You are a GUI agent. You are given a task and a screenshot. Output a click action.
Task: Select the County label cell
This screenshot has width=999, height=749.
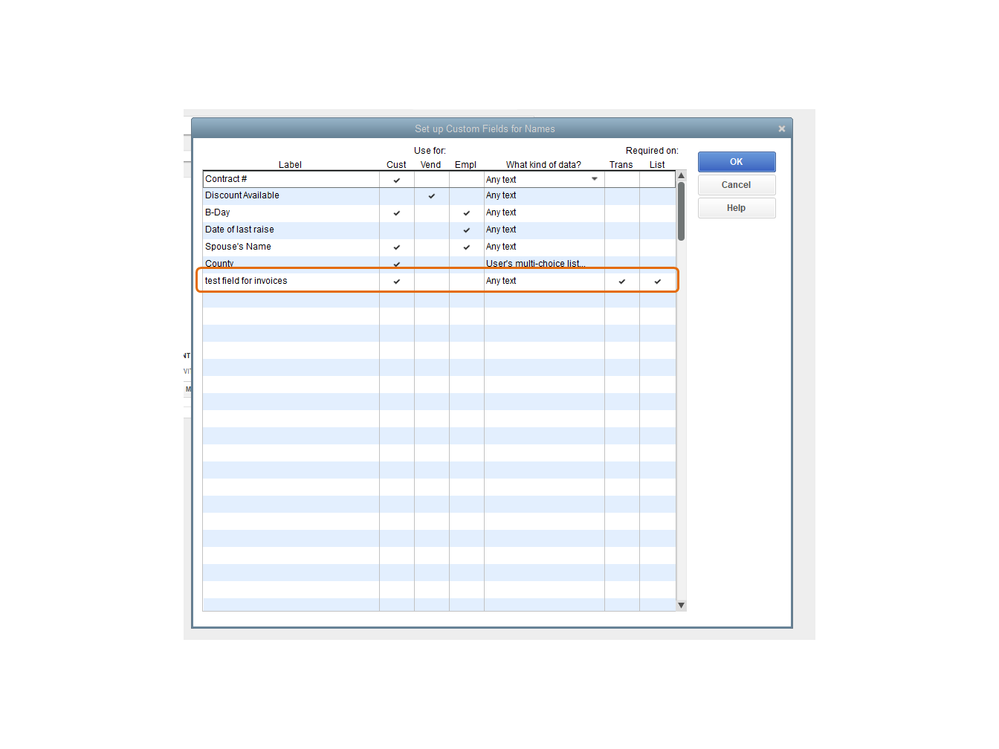point(291,264)
